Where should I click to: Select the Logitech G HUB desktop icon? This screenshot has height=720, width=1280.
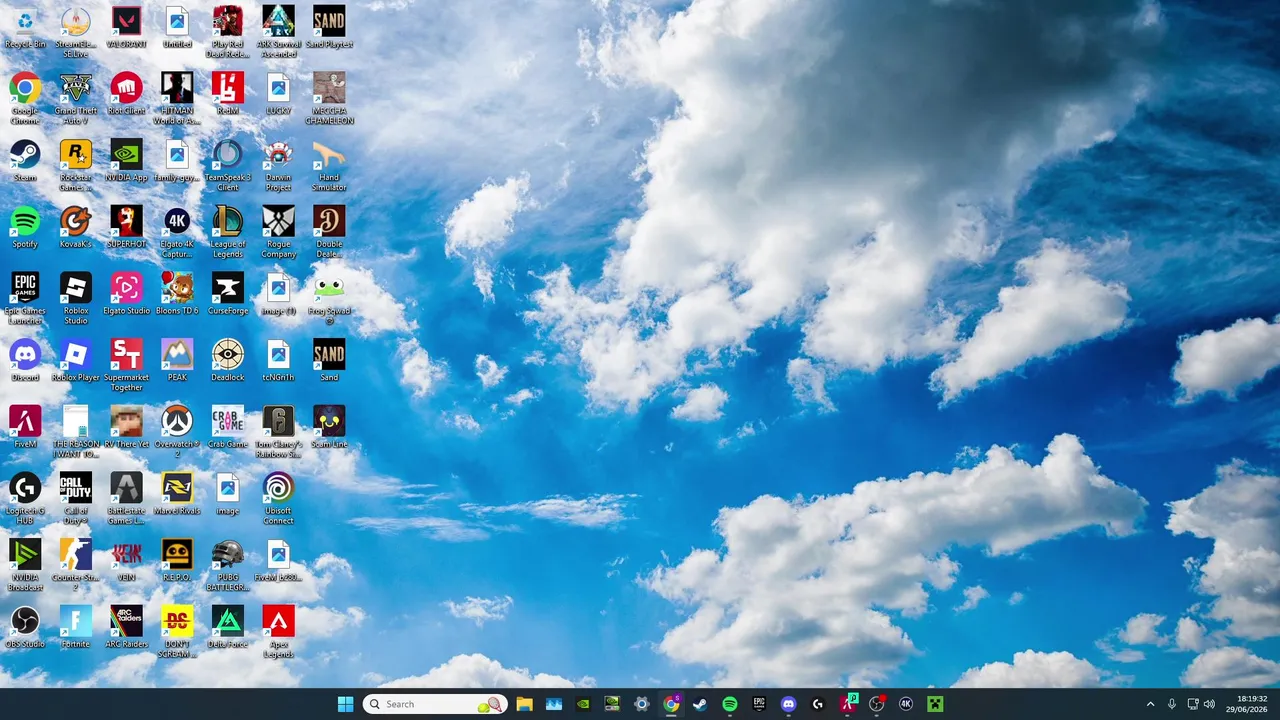pos(25,500)
